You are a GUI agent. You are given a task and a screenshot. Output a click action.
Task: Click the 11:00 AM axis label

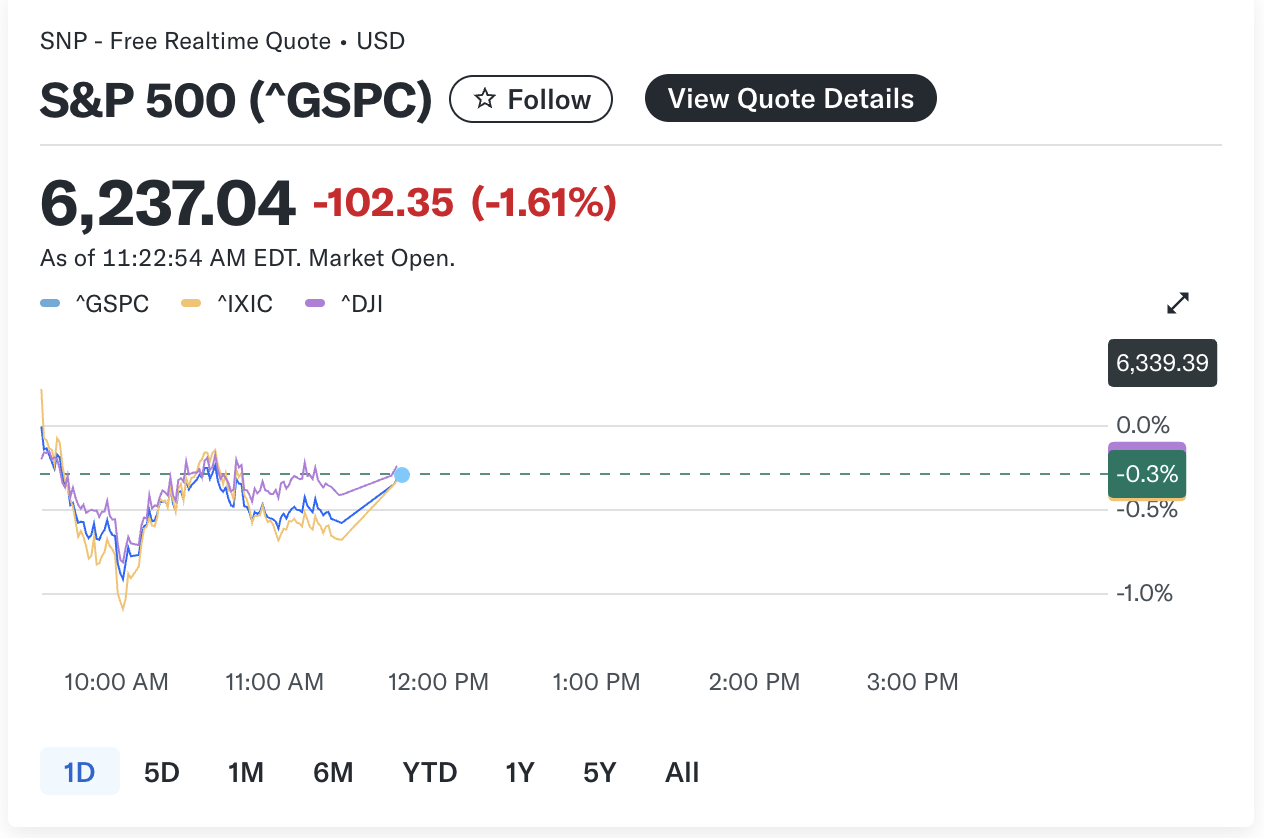(274, 681)
